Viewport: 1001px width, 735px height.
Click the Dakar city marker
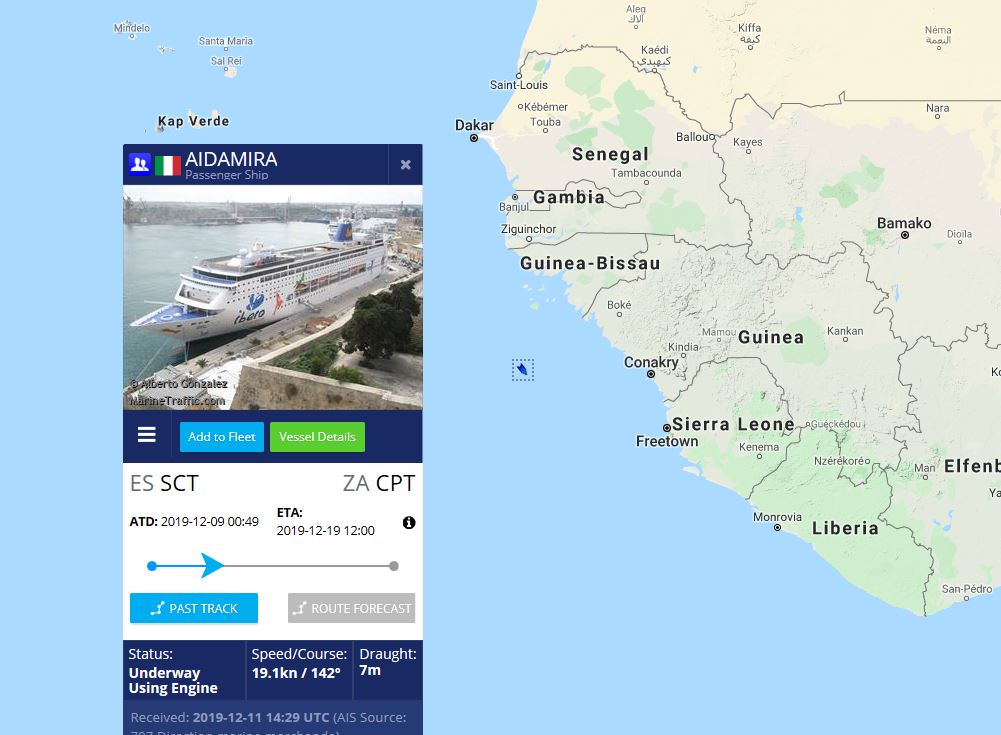click(474, 138)
